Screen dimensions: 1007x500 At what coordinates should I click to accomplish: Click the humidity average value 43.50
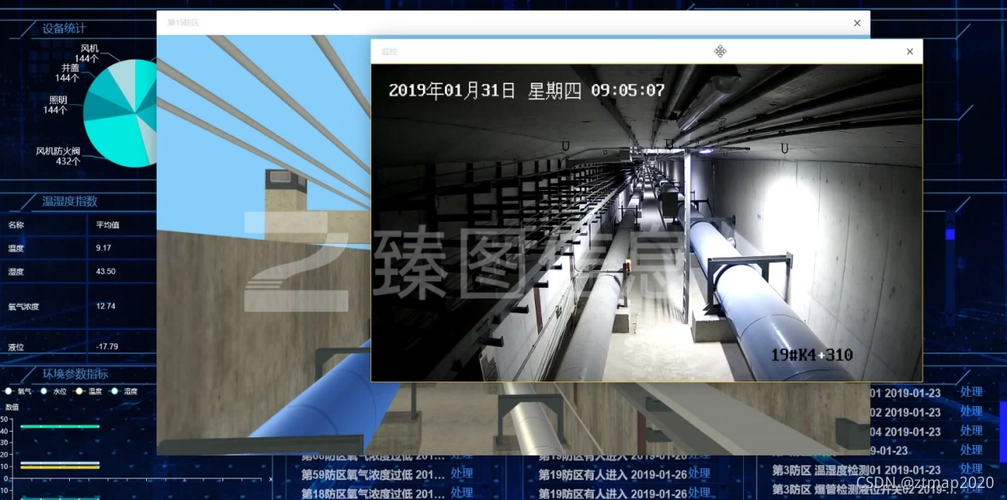click(x=105, y=271)
